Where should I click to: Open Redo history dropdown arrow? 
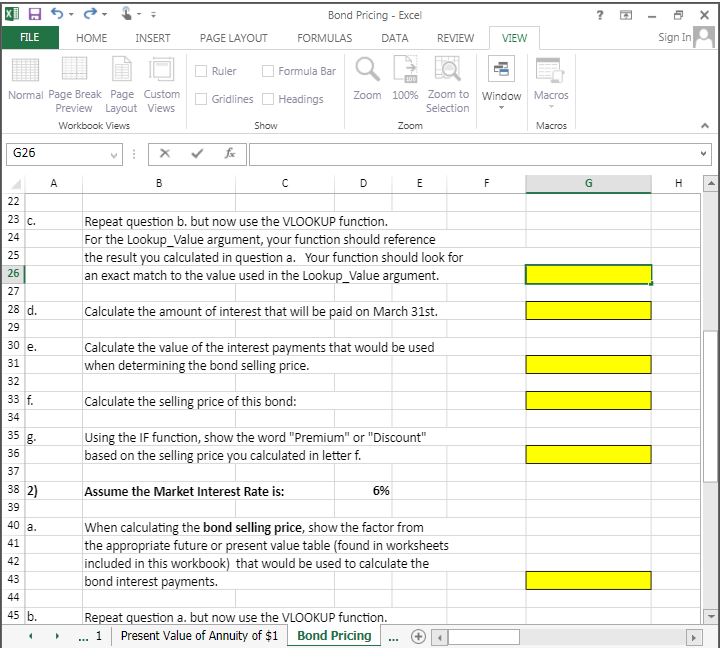105,15
